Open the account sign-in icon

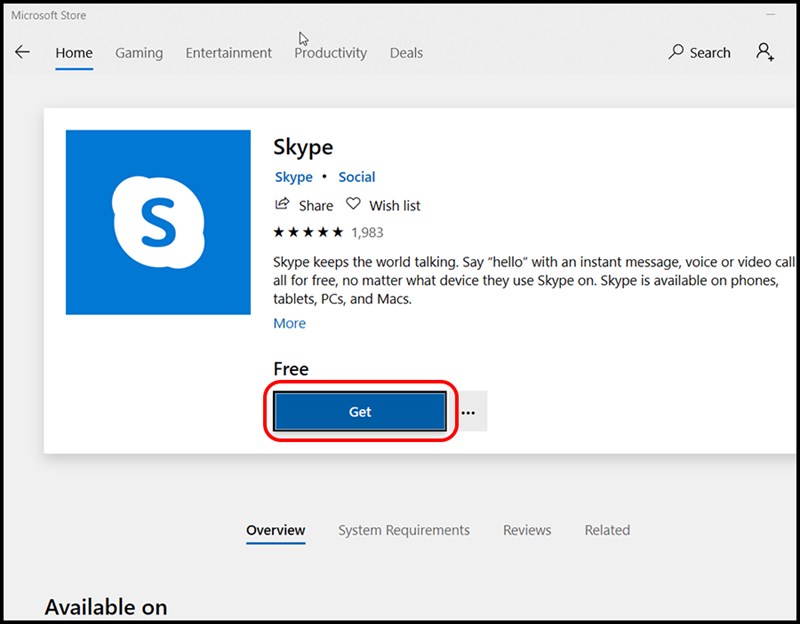point(765,52)
